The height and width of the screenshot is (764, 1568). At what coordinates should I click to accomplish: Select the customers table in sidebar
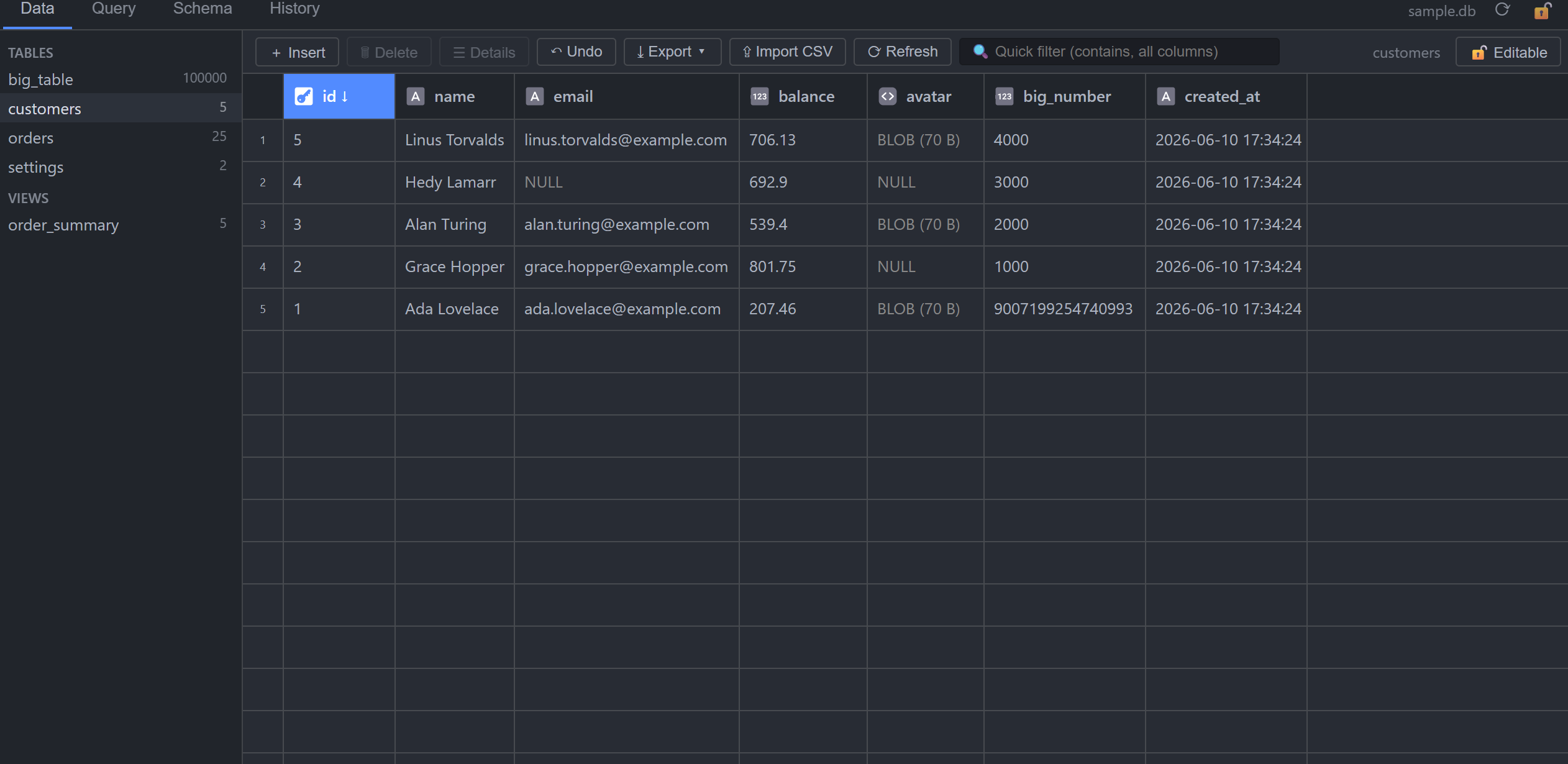121,109
